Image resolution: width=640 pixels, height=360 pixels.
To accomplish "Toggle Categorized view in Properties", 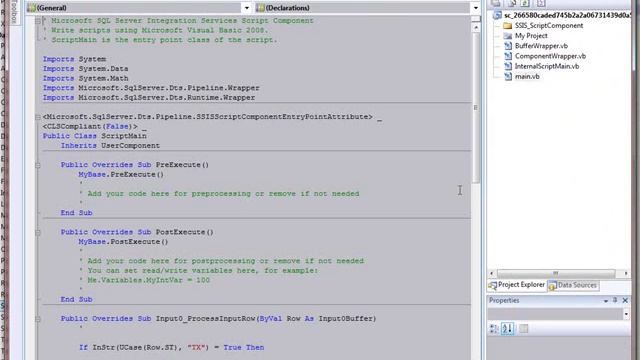I will click(494, 329).
